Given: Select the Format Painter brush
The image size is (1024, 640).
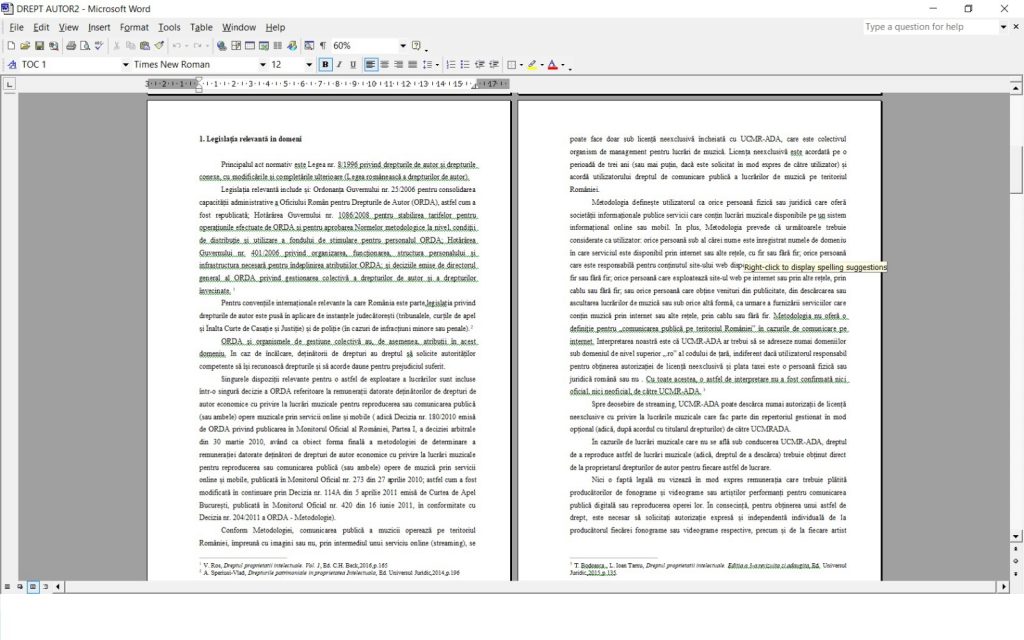Looking at the screenshot, I should click(x=159, y=46).
